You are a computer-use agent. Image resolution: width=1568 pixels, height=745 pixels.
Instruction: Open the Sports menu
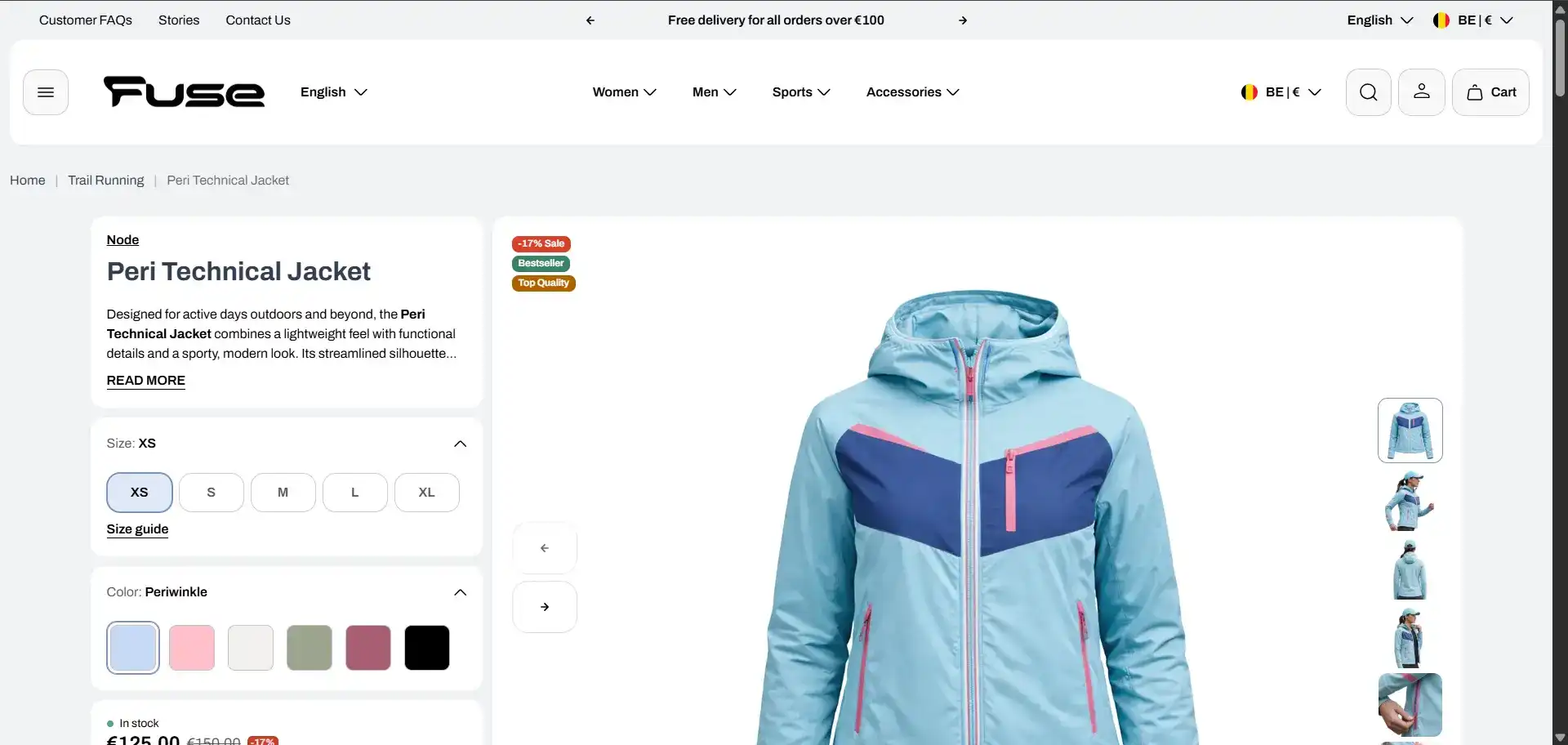coord(801,92)
